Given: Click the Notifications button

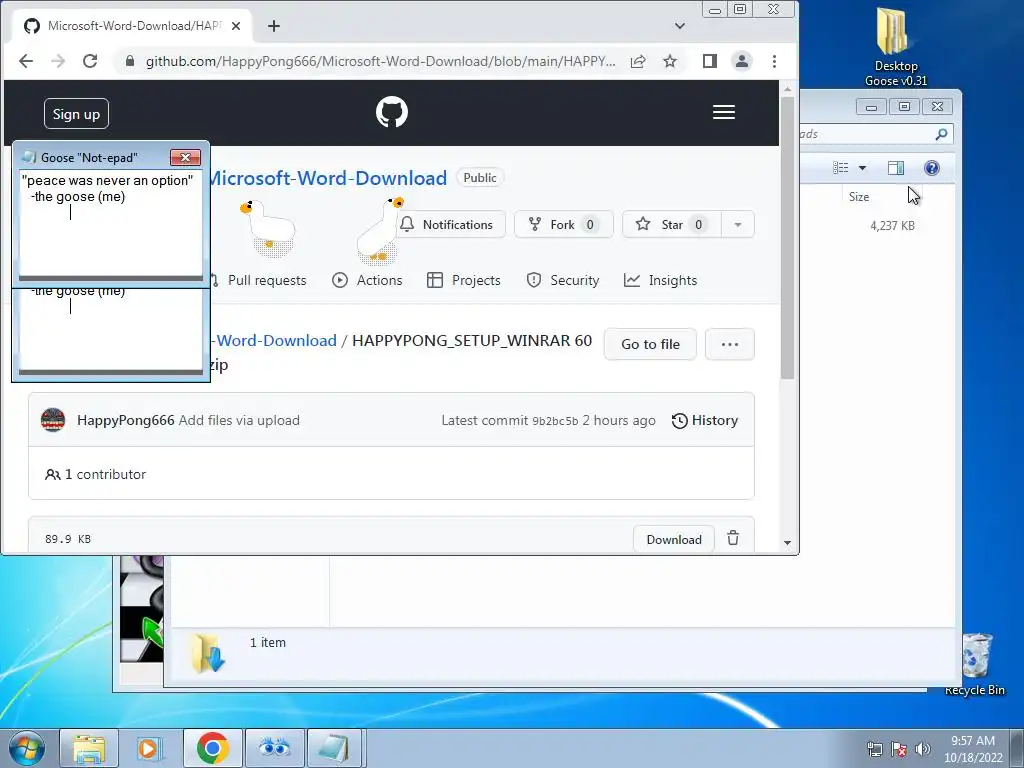Looking at the screenshot, I should point(451,225).
